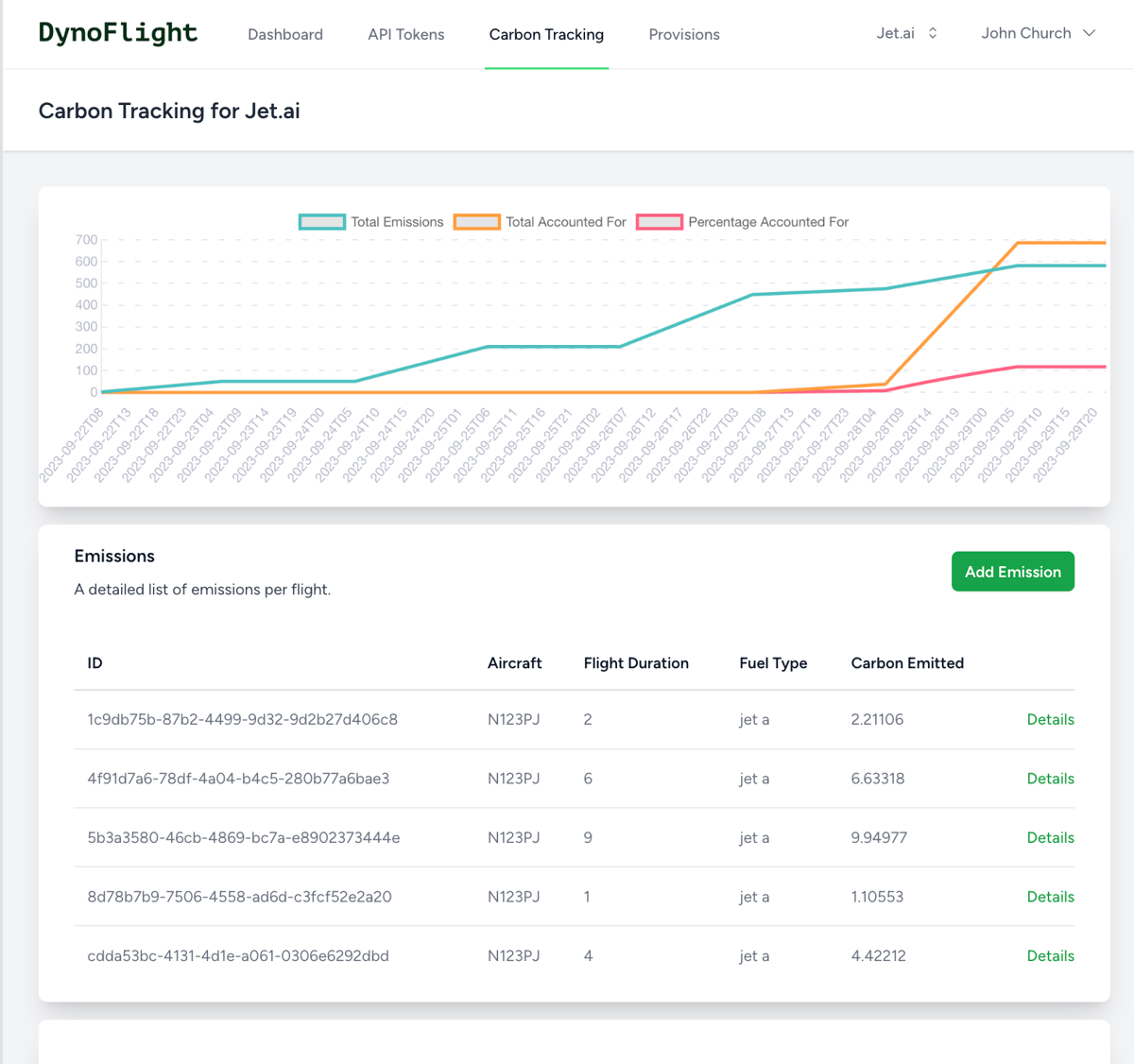1134x1064 pixels.
Task: Open the organization switcher sort arrows icon
Action: pyautogui.click(x=932, y=32)
